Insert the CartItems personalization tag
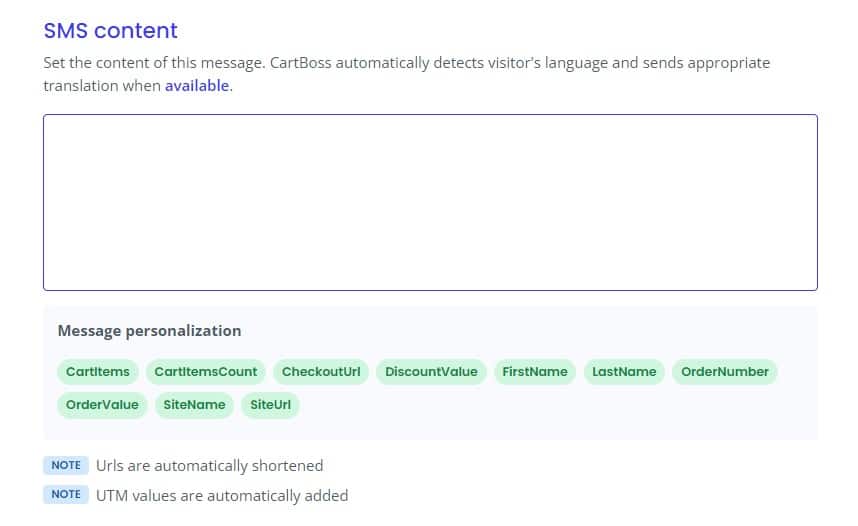The width and height of the screenshot is (858, 526). point(97,372)
